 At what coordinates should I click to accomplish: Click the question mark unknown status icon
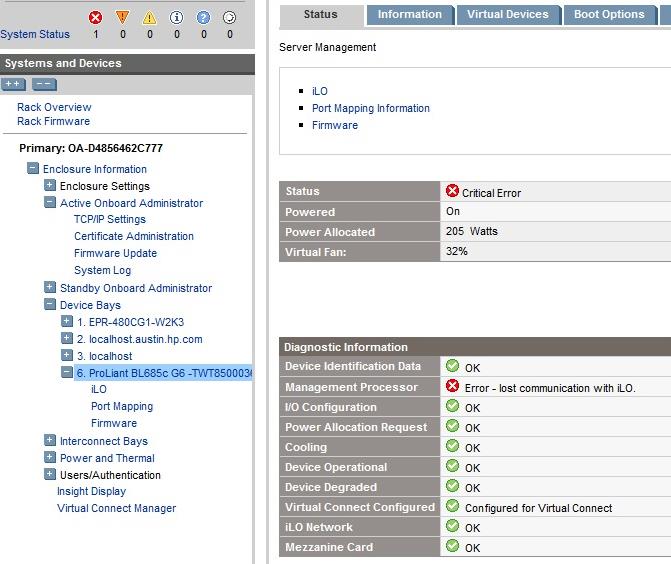pyautogui.click(x=203, y=17)
